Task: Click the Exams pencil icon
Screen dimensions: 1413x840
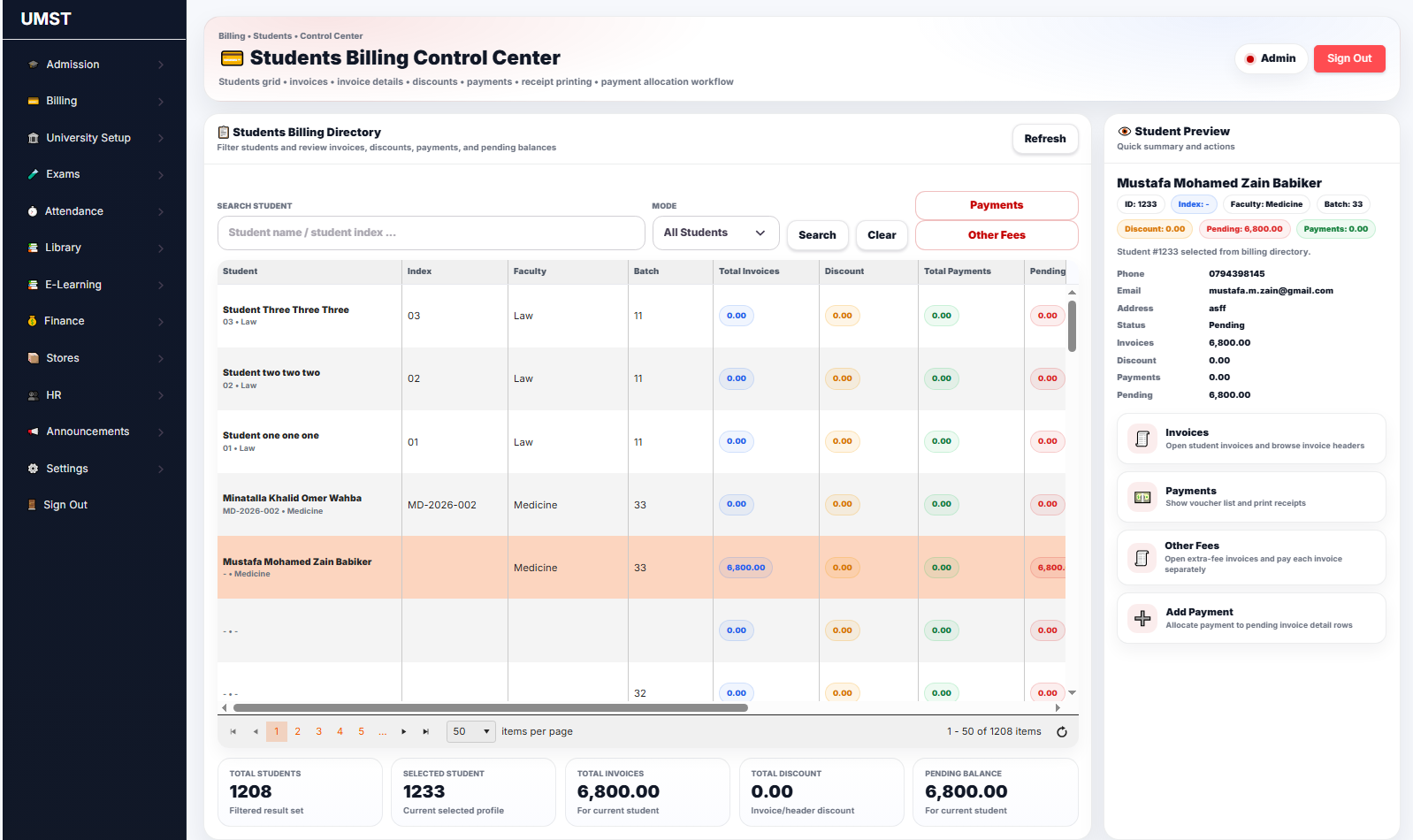Action: tap(34, 174)
